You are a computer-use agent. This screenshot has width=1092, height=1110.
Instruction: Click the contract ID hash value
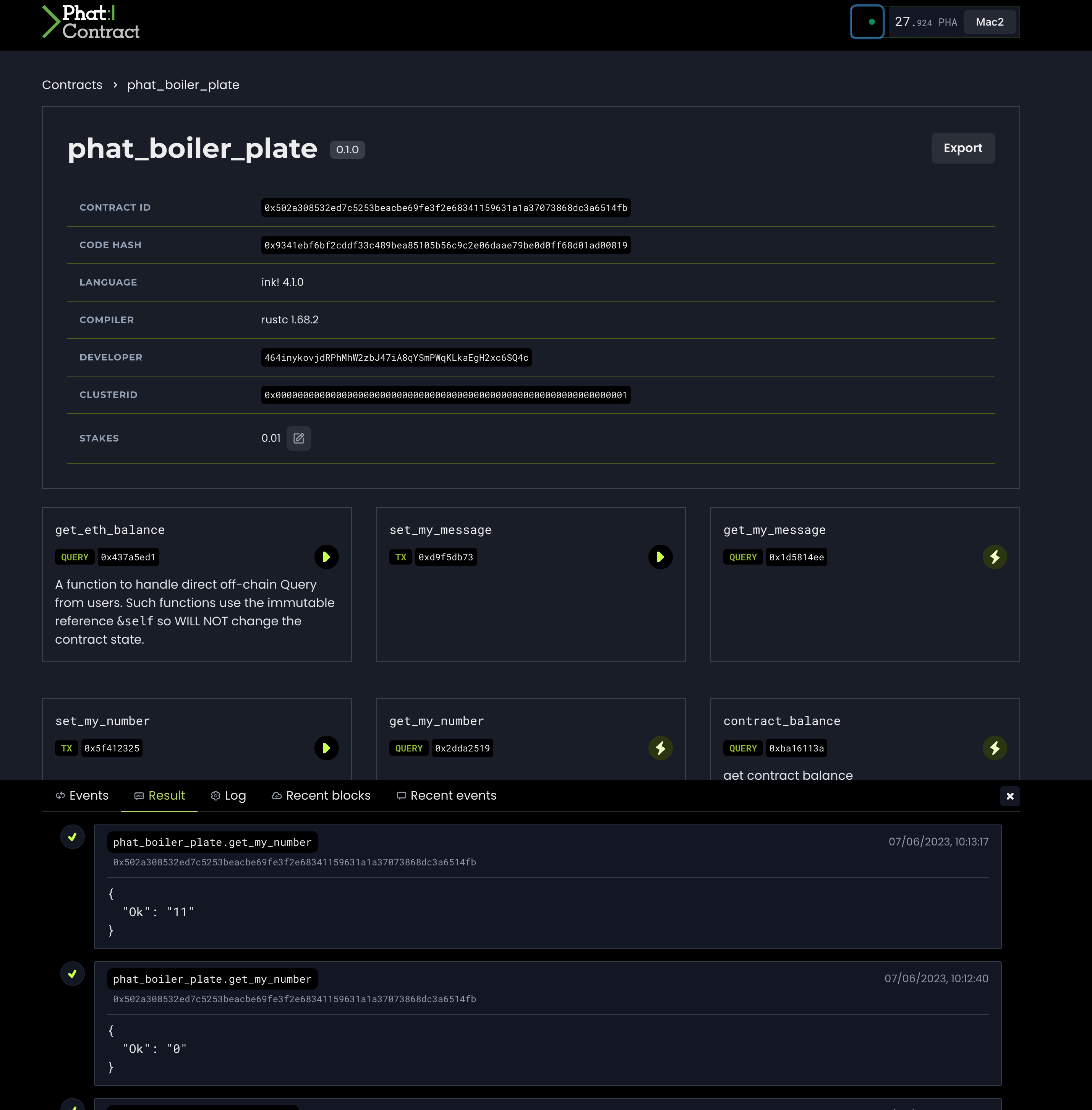pyautogui.click(x=446, y=208)
